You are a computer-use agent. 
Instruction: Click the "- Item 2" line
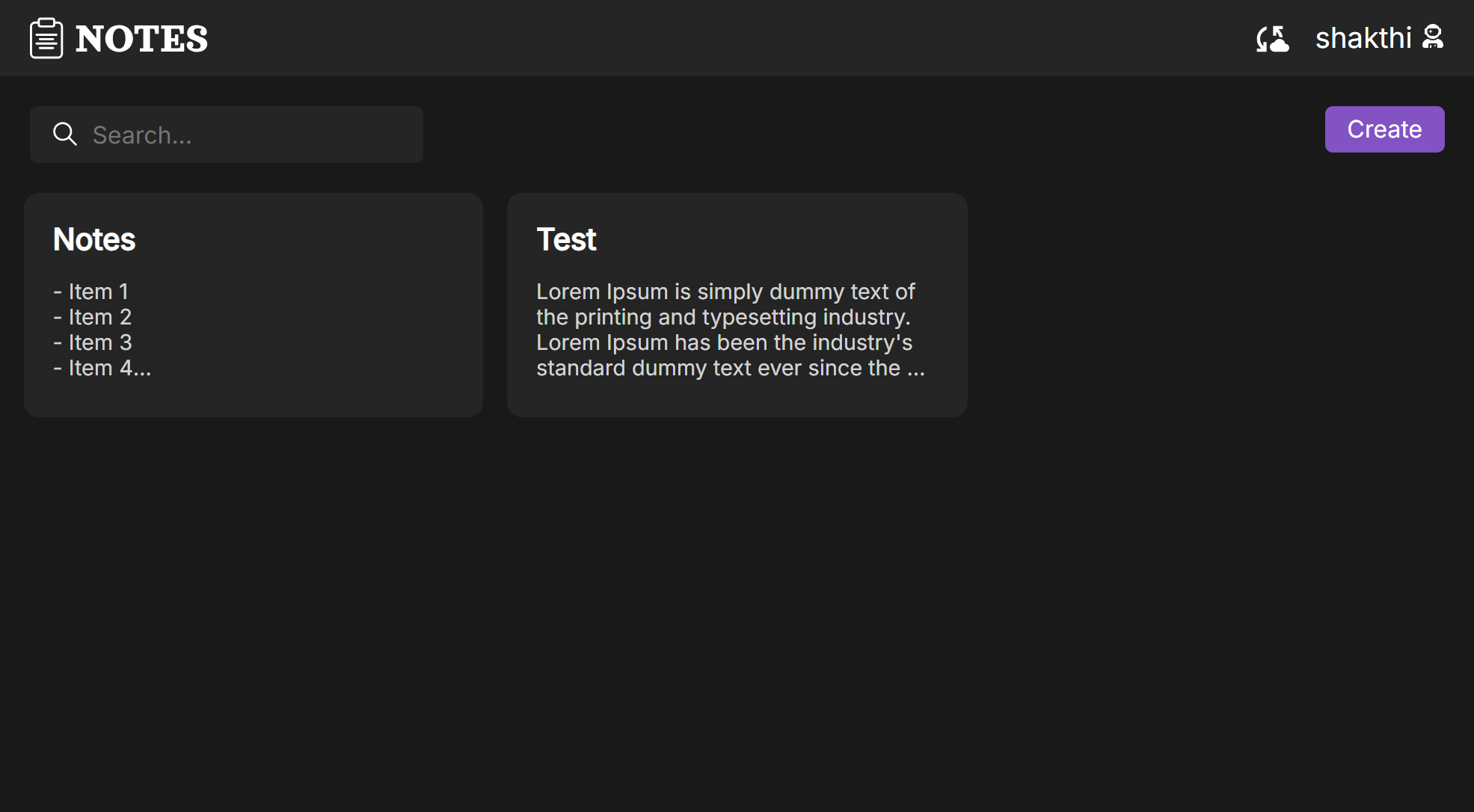pyautogui.click(x=93, y=317)
